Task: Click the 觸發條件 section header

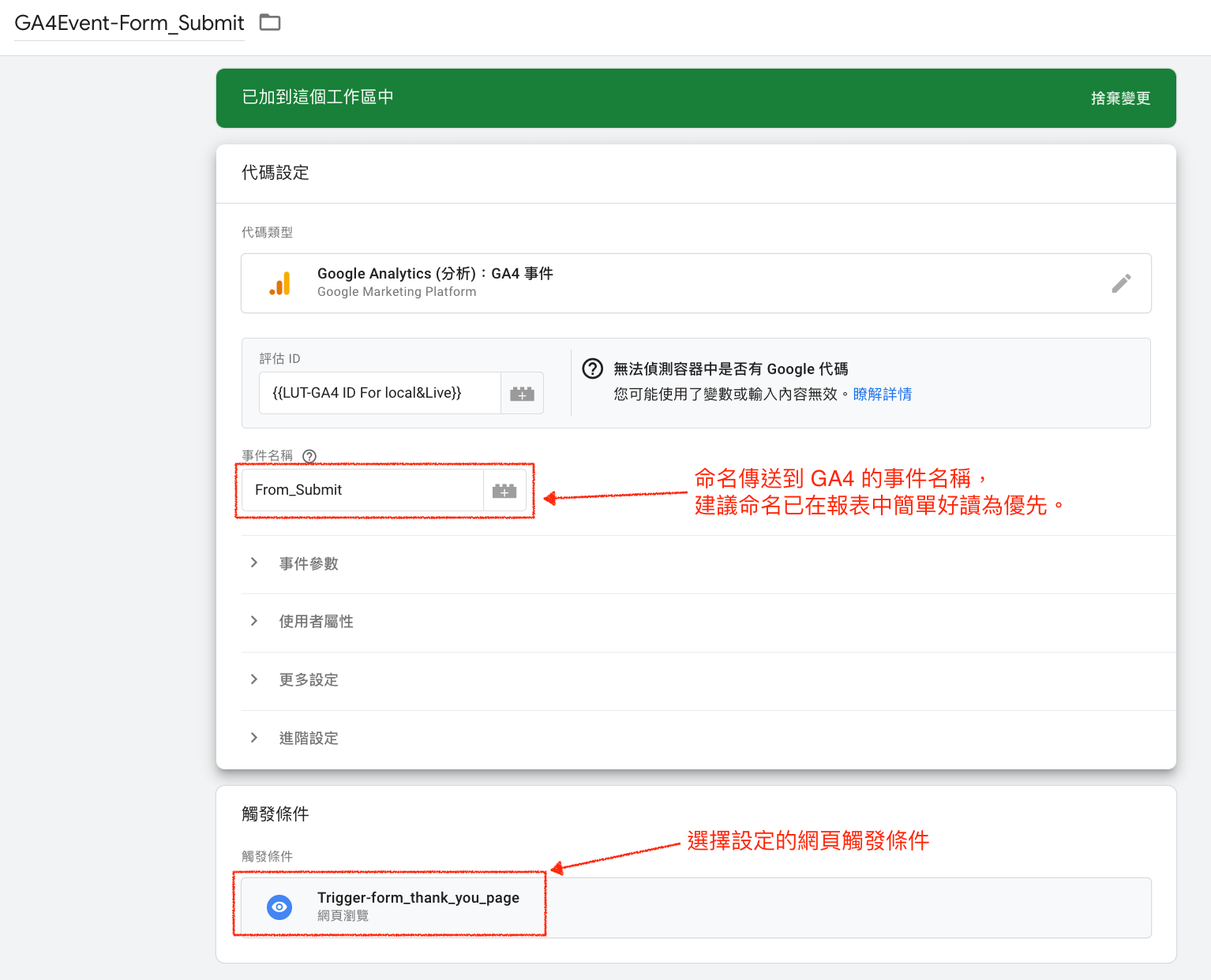Action: (276, 814)
